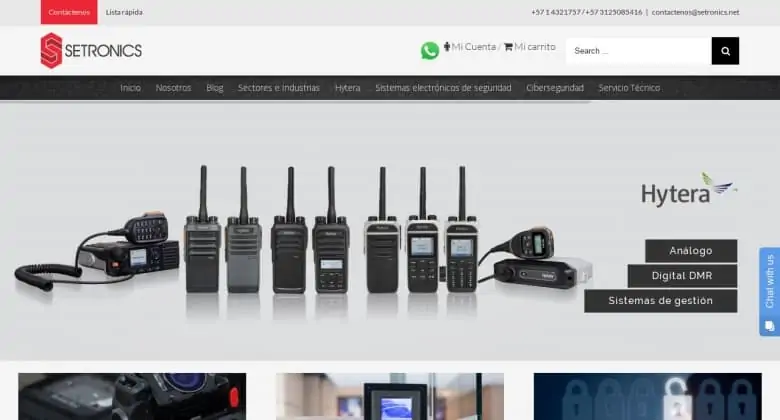This screenshot has width=780, height=420.
Task: Click inside the Search input field
Action: tap(638, 51)
